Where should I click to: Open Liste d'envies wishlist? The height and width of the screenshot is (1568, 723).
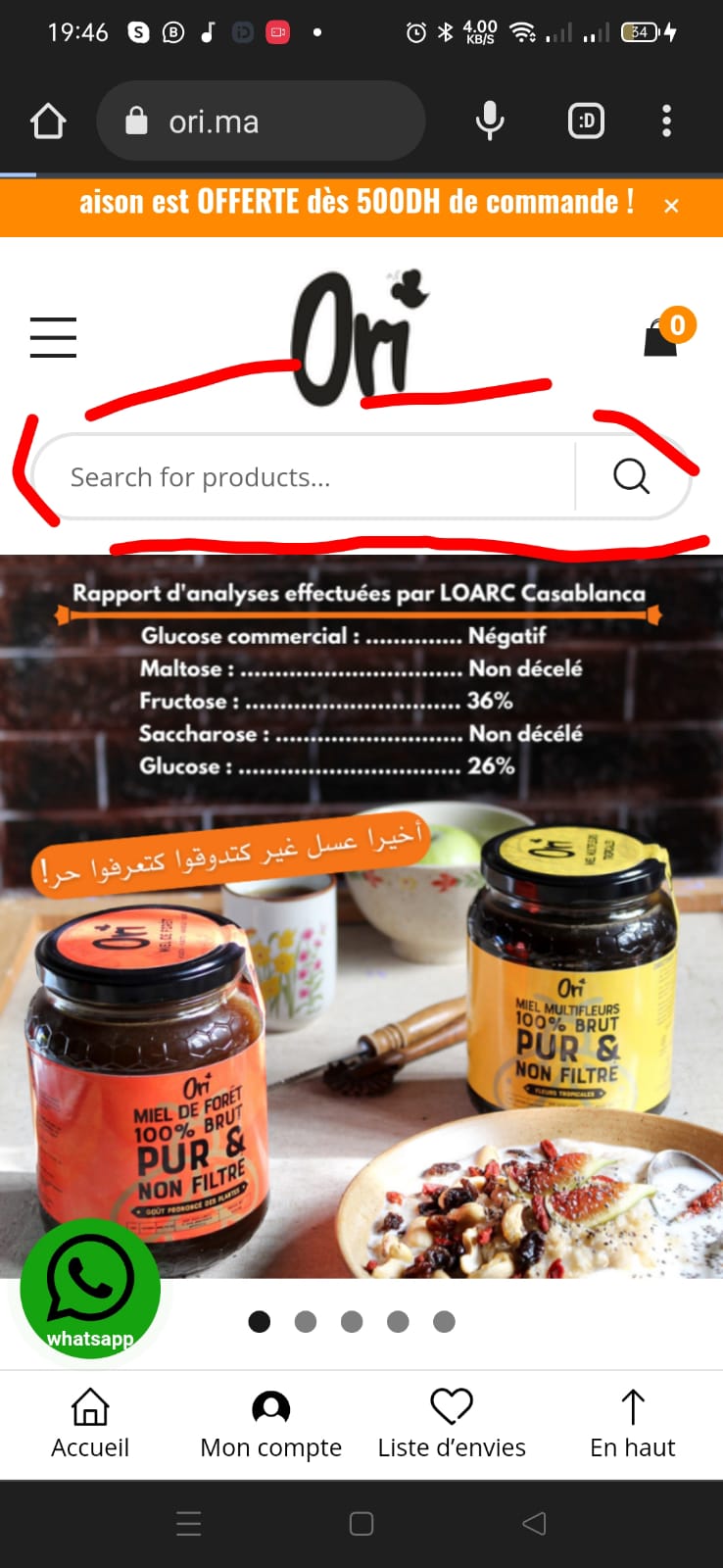[x=452, y=1425]
